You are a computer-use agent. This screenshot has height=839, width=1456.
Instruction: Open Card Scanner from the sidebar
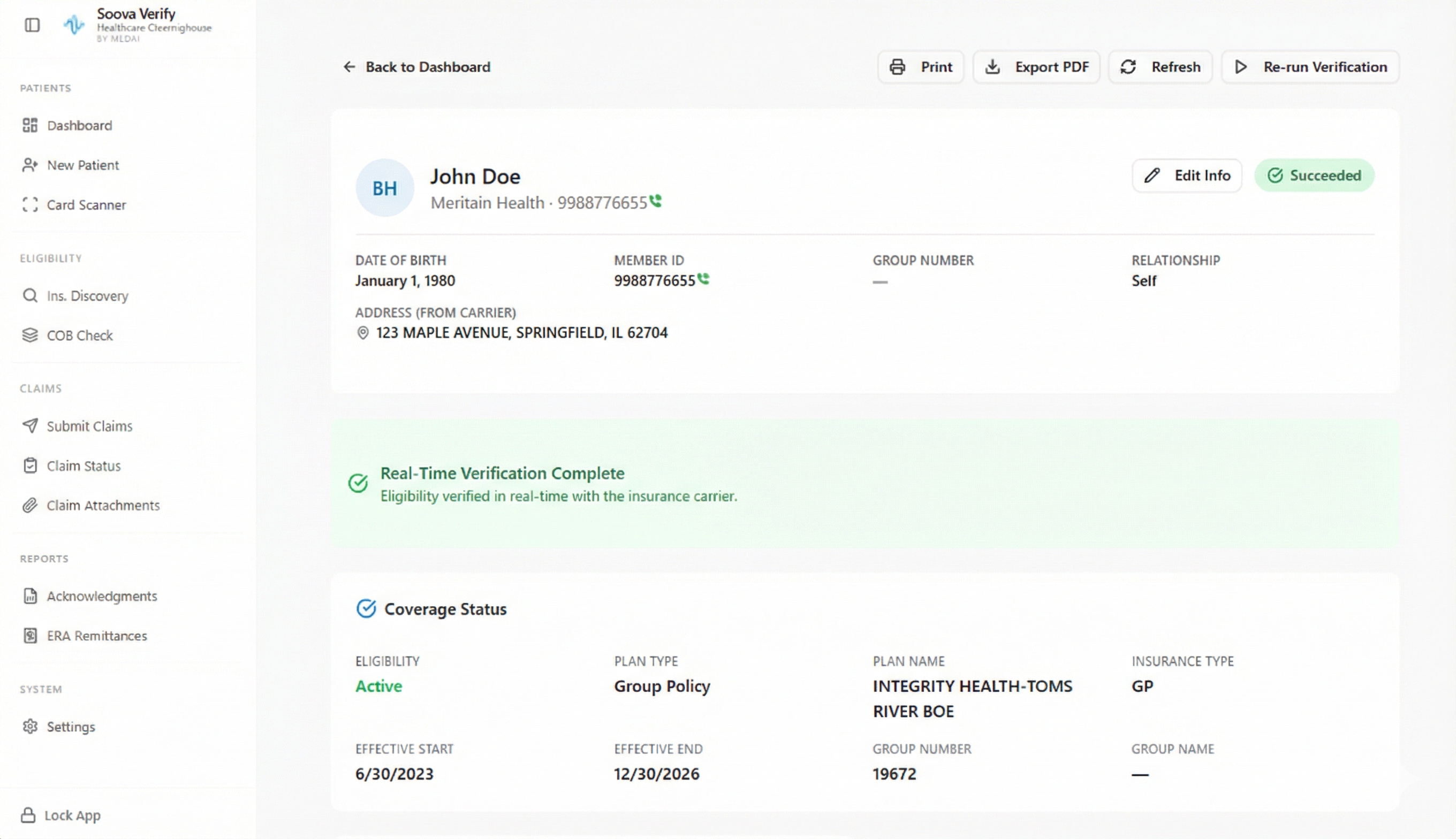(86, 204)
